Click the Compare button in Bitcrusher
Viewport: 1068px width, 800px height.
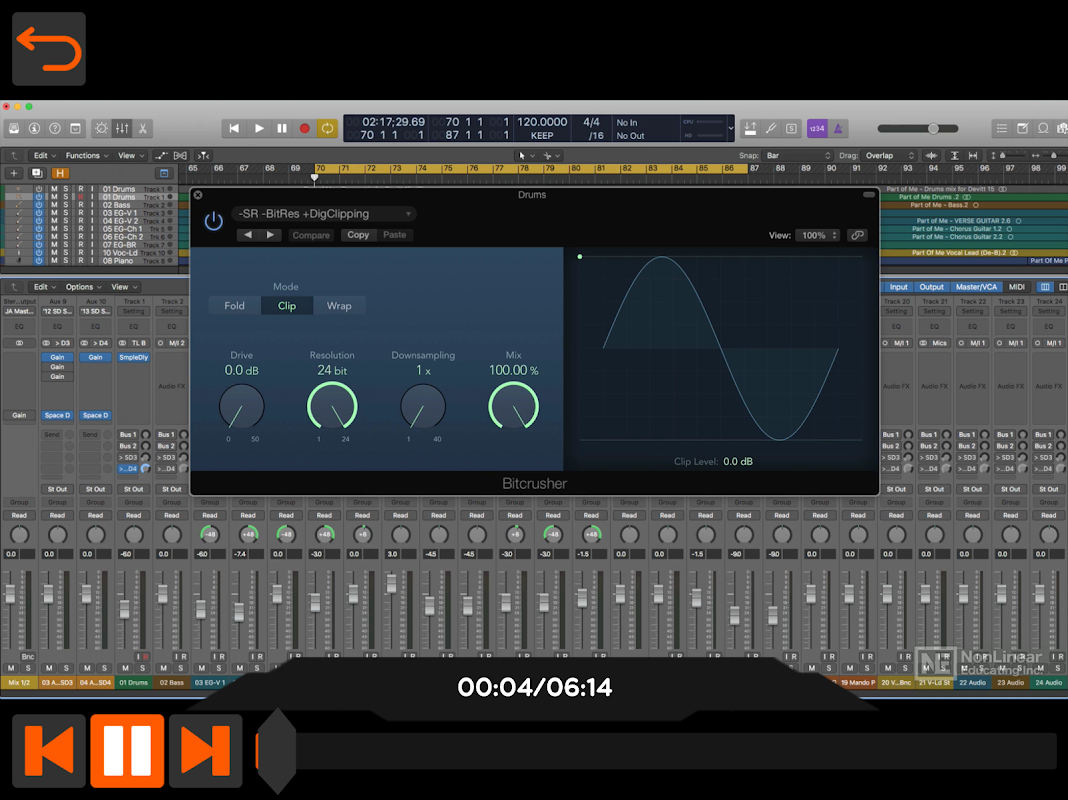tap(311, 235)
